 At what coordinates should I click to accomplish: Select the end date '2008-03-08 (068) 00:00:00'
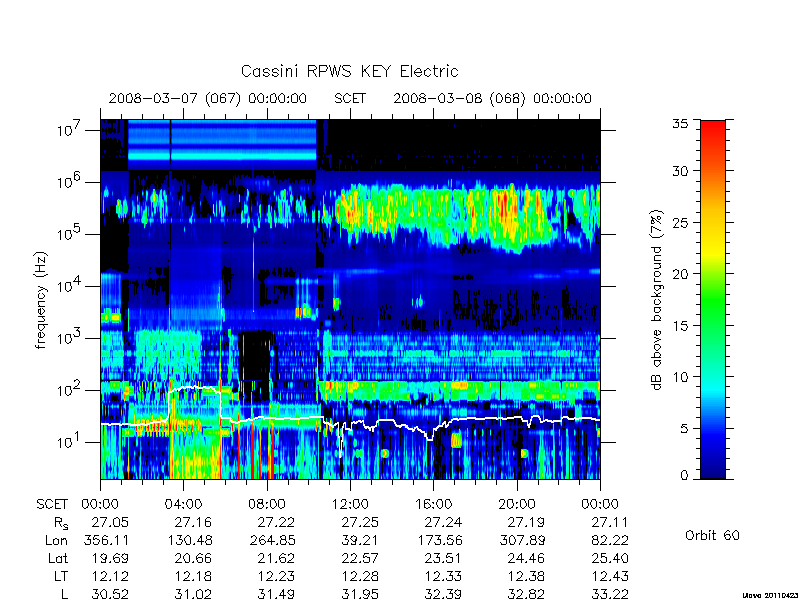click(x=492, y=98)
